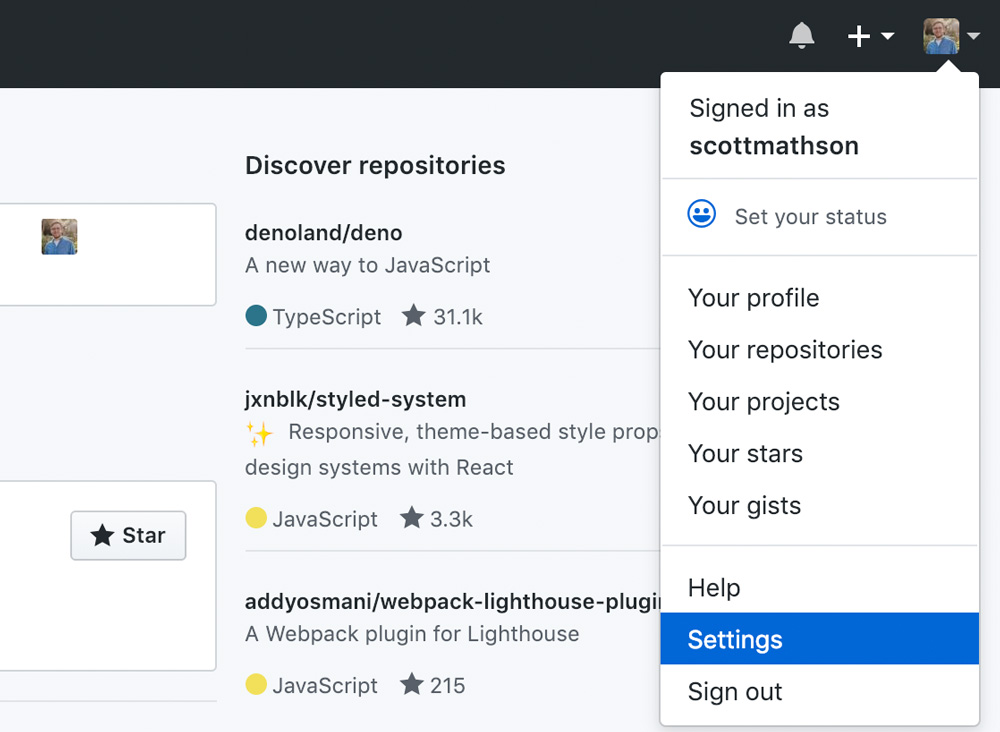Screen dimensions: 1000x732
Task: Choose Set your status
Action: tap(811, 217)
